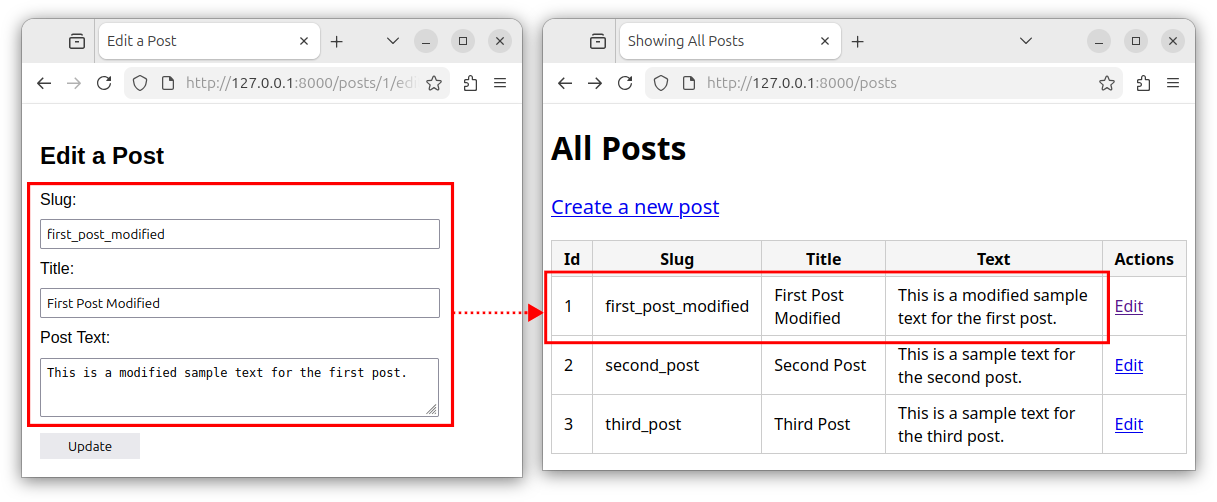
Task: Click the Update button
Action: (x=90, y=446)
